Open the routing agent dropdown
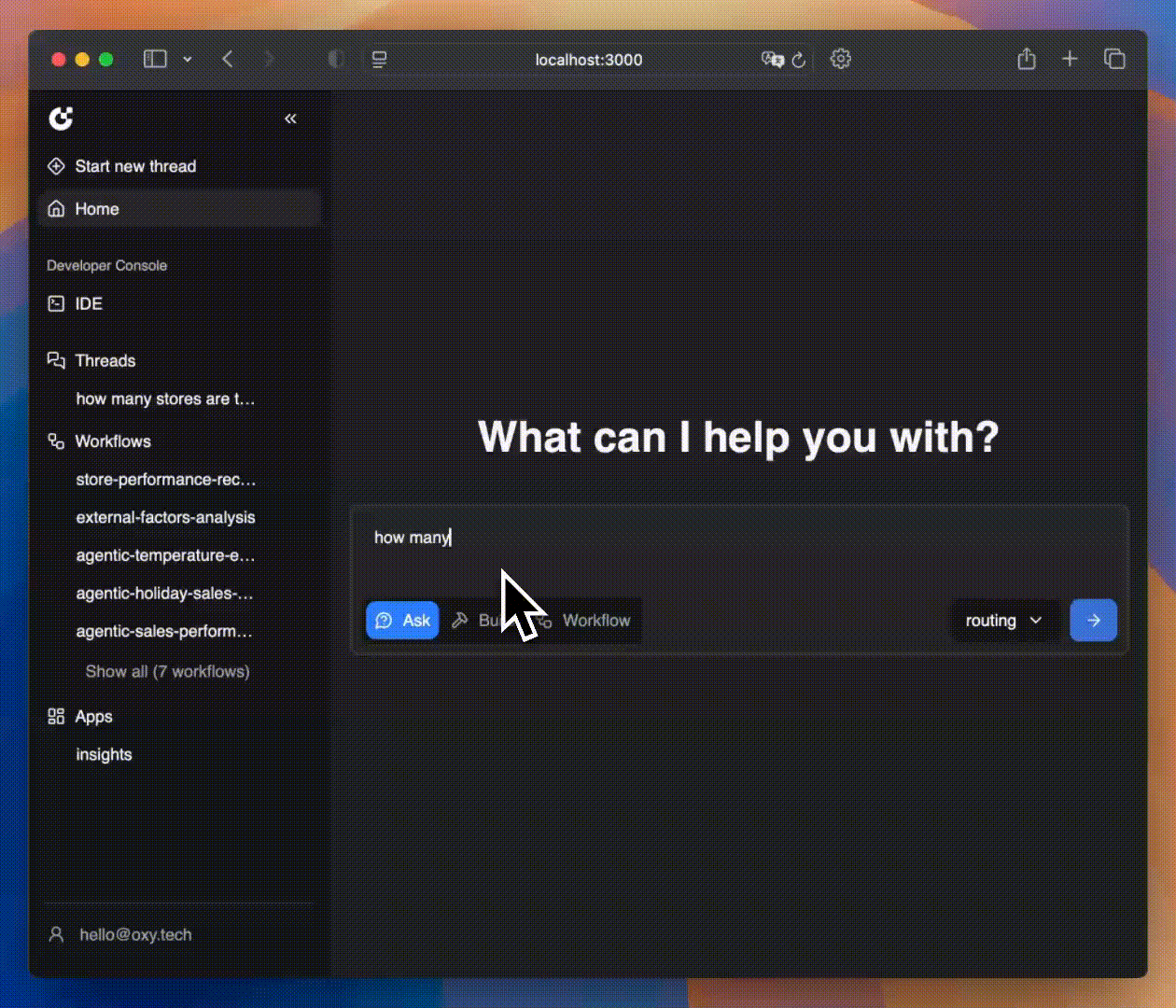1176x1008 pixels. coord(1004,621)
